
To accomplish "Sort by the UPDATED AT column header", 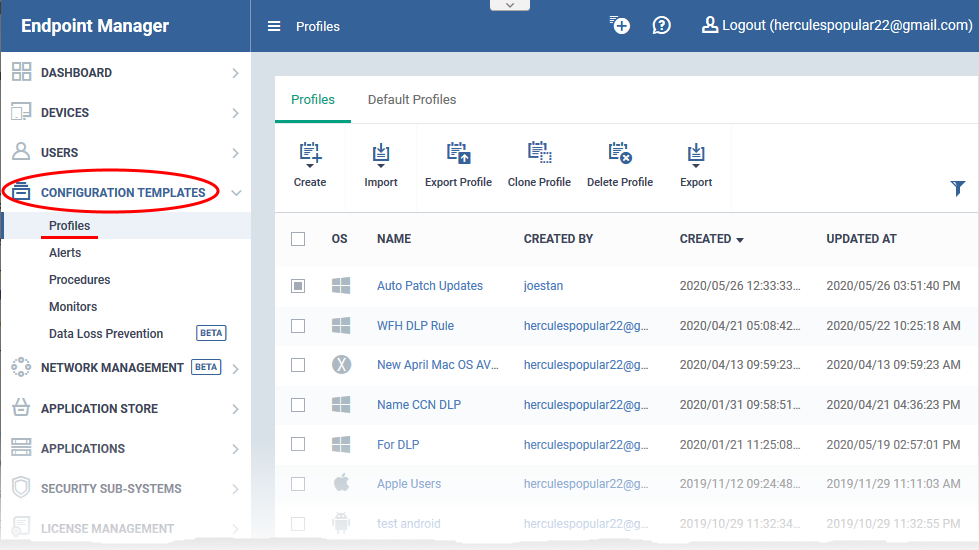I will [x=861, y=239].
